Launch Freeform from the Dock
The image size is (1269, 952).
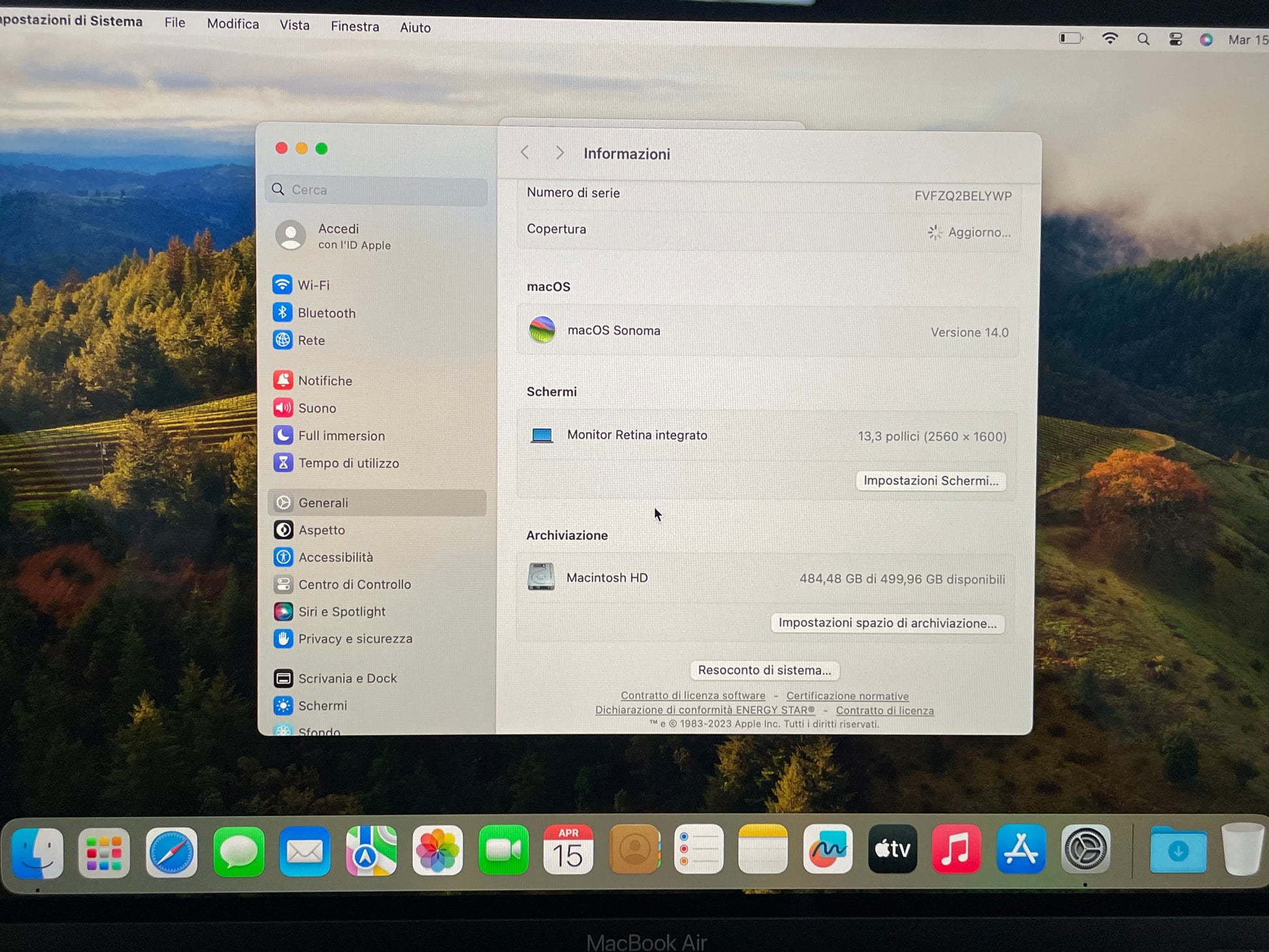click(828, 849)
